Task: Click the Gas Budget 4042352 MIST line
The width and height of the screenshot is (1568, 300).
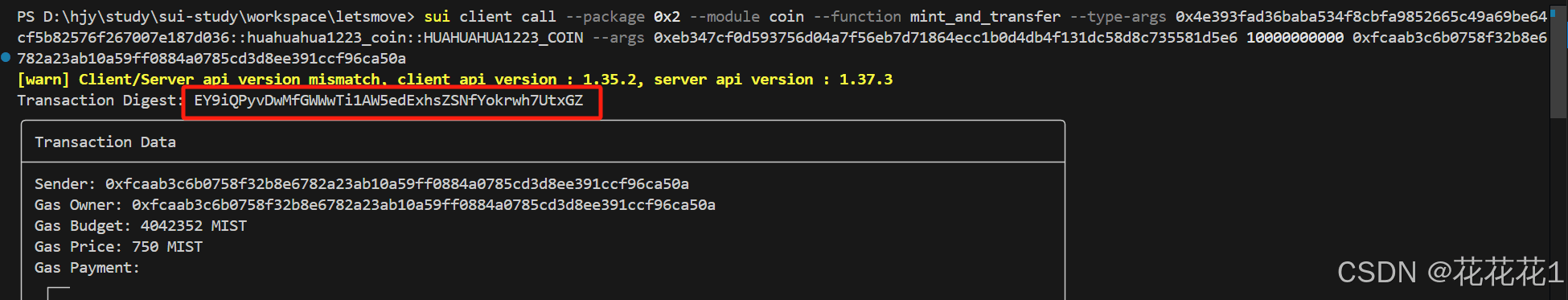Action: [141, 226]
